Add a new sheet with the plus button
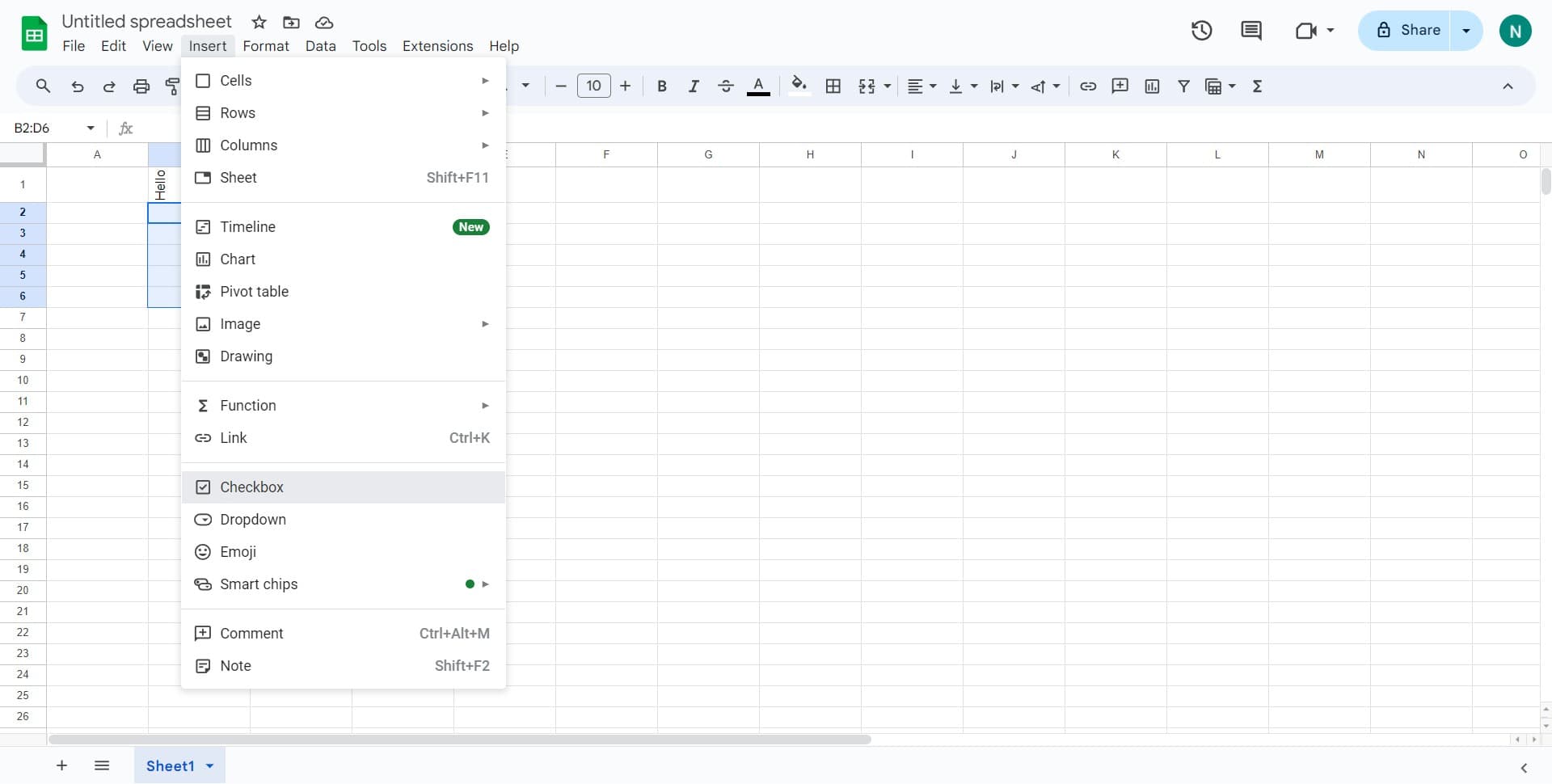 point(61,765)
